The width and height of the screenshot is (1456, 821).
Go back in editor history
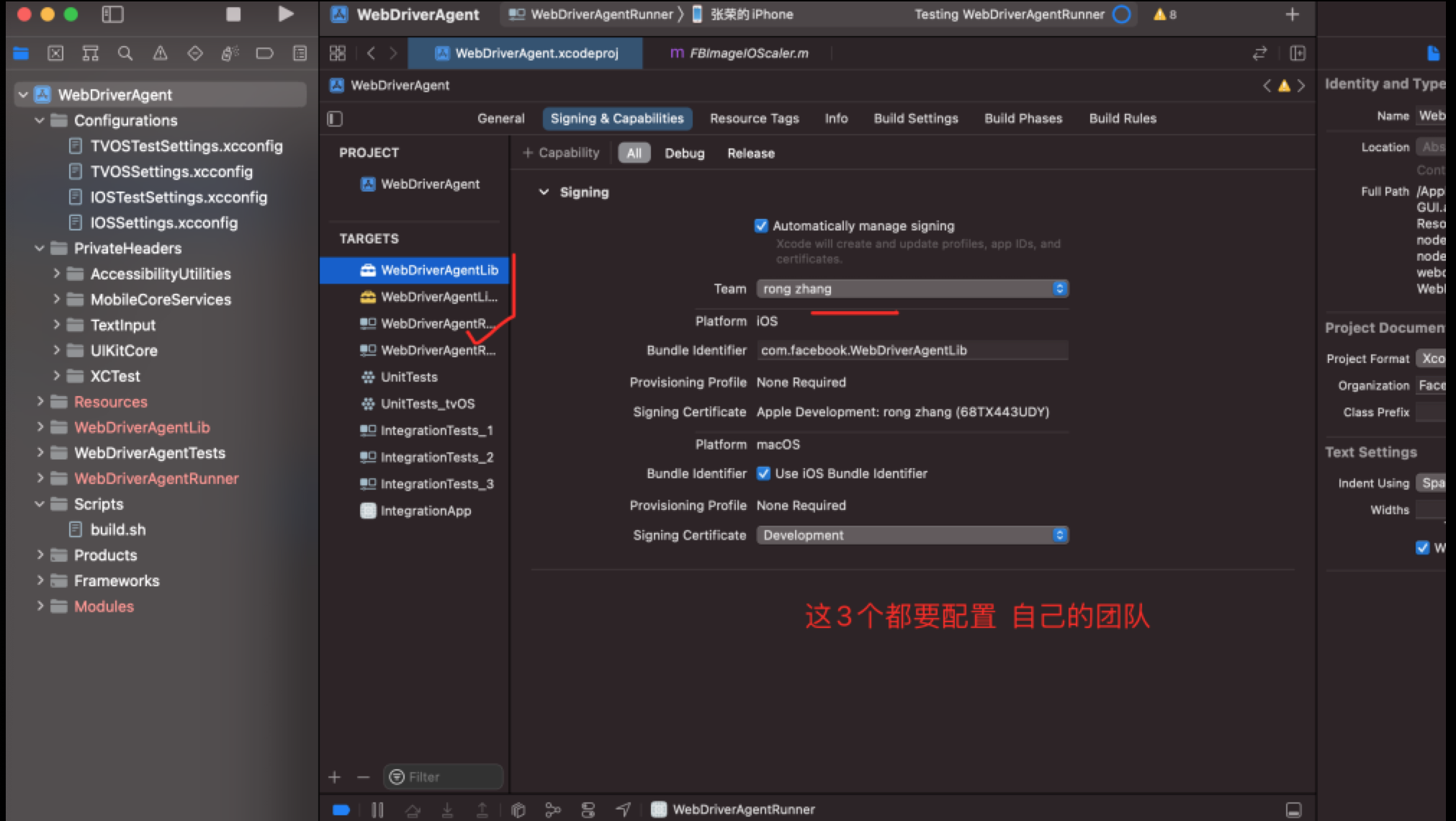pos(371,53)
